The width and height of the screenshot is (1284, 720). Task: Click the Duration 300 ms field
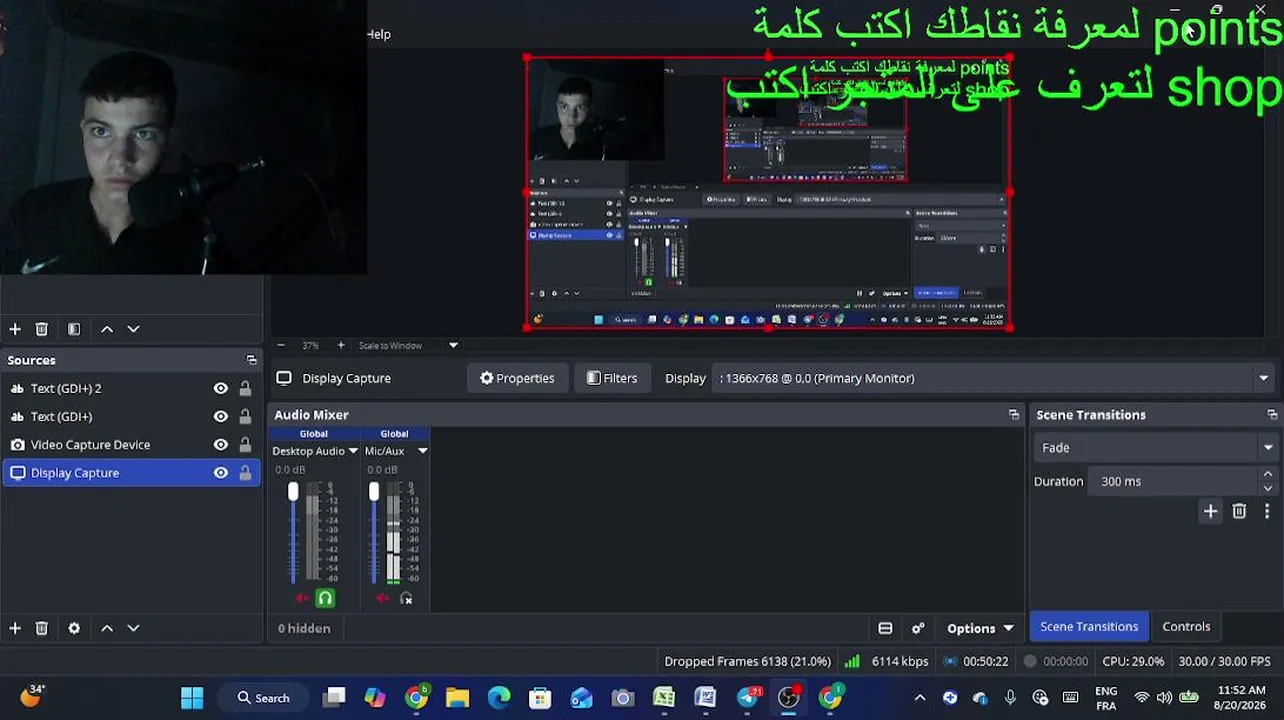[x=1174, y=481]
